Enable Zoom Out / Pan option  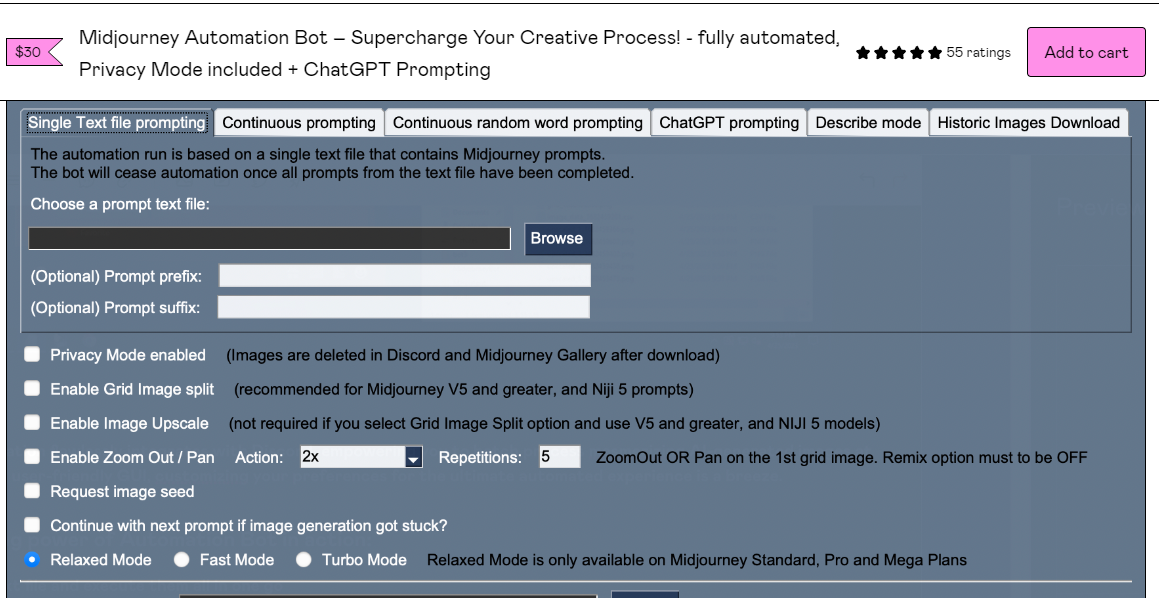click(32, 456)
